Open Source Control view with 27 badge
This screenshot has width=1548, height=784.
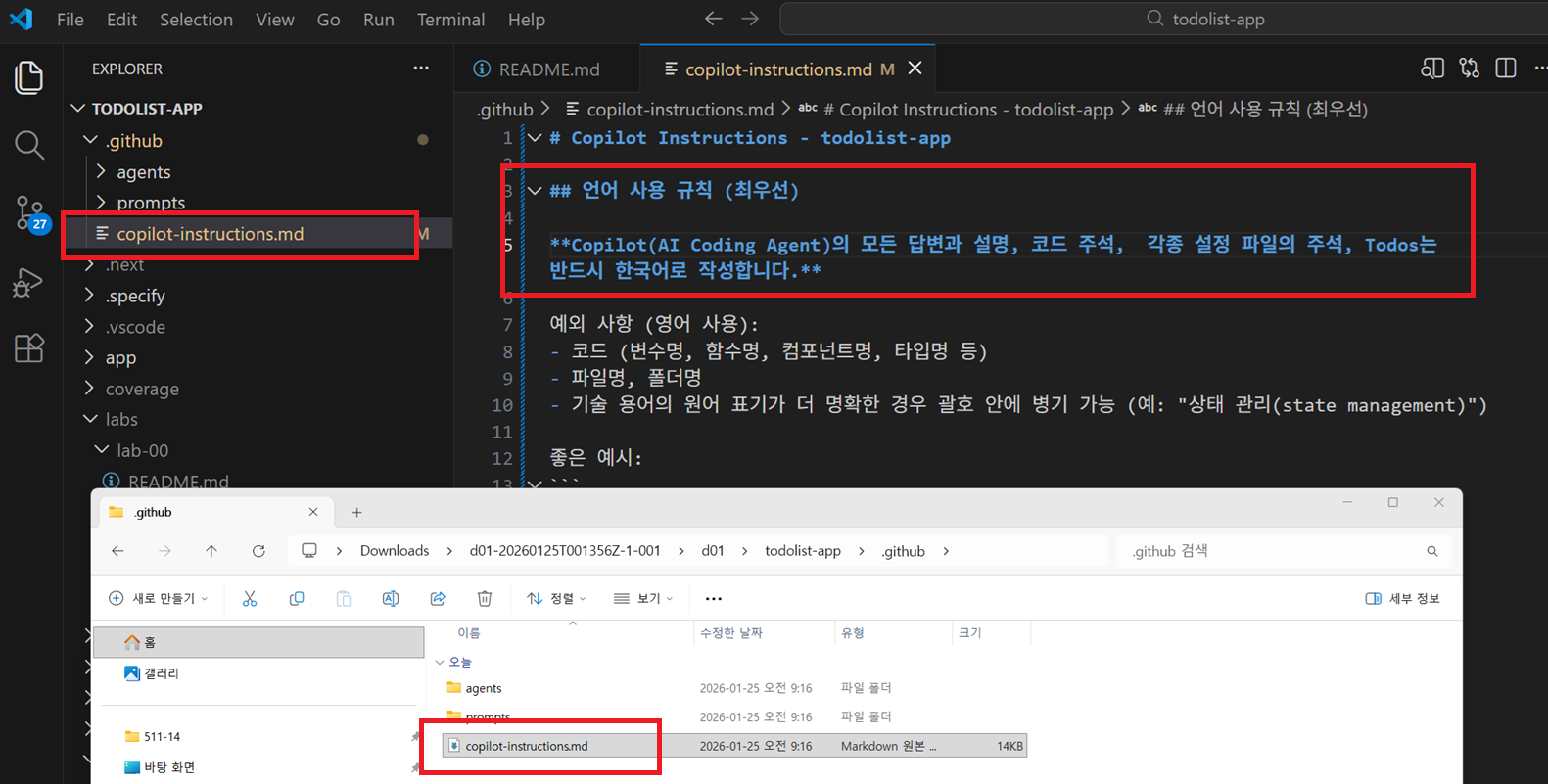30,213
